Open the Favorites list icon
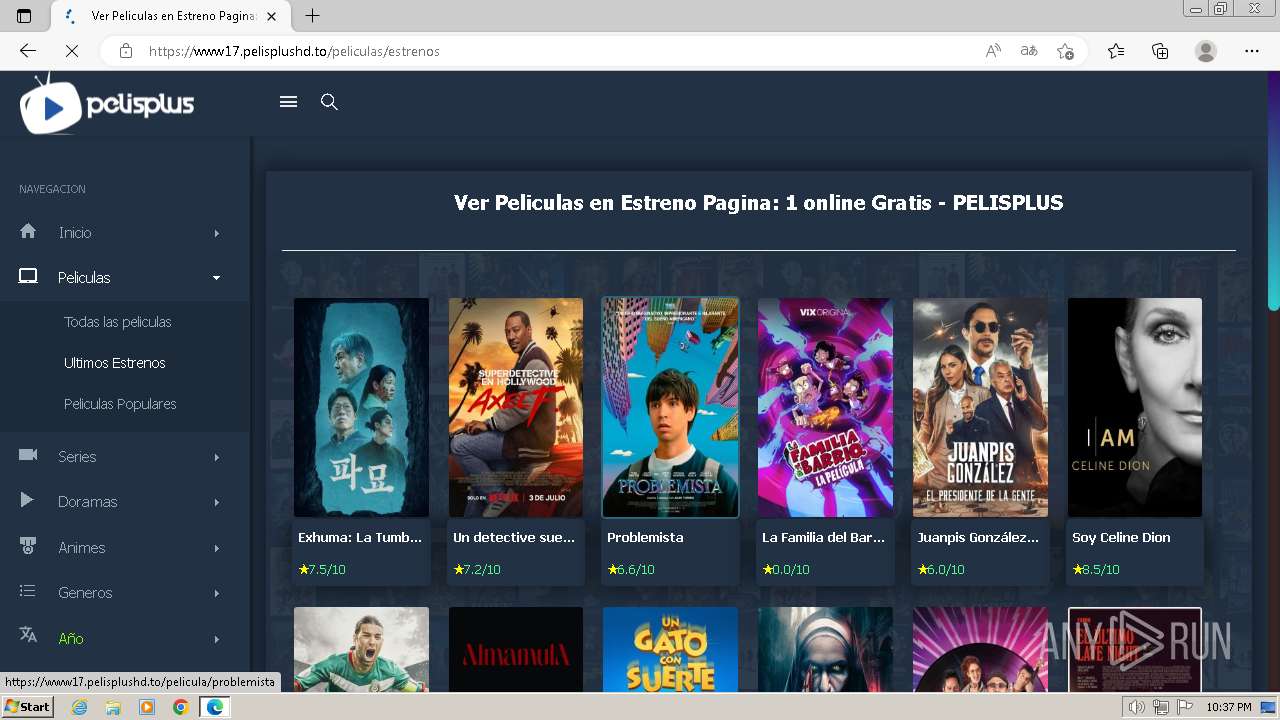 1116,51
